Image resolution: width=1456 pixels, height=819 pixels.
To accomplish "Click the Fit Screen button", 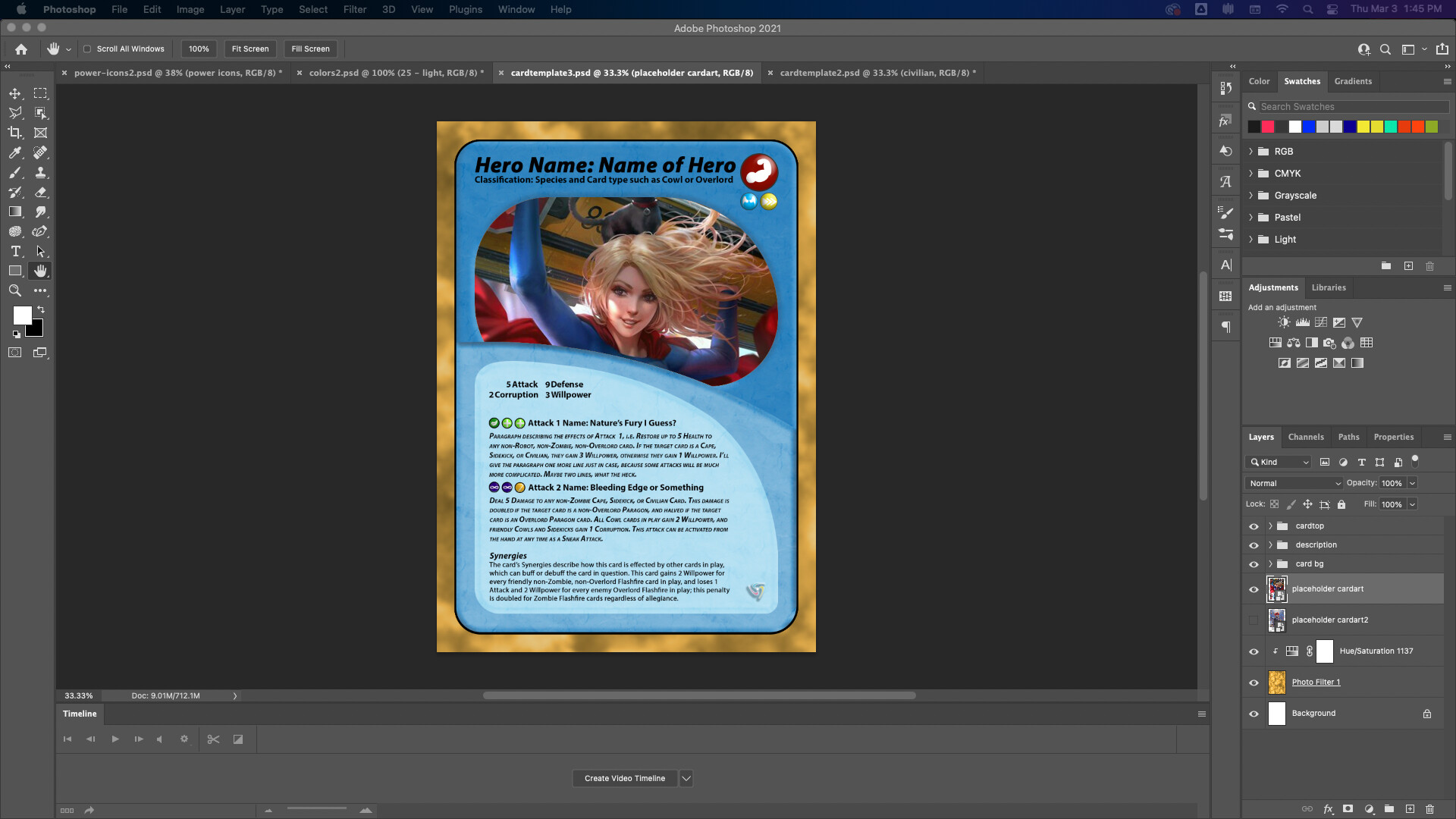I will (250, 49).
